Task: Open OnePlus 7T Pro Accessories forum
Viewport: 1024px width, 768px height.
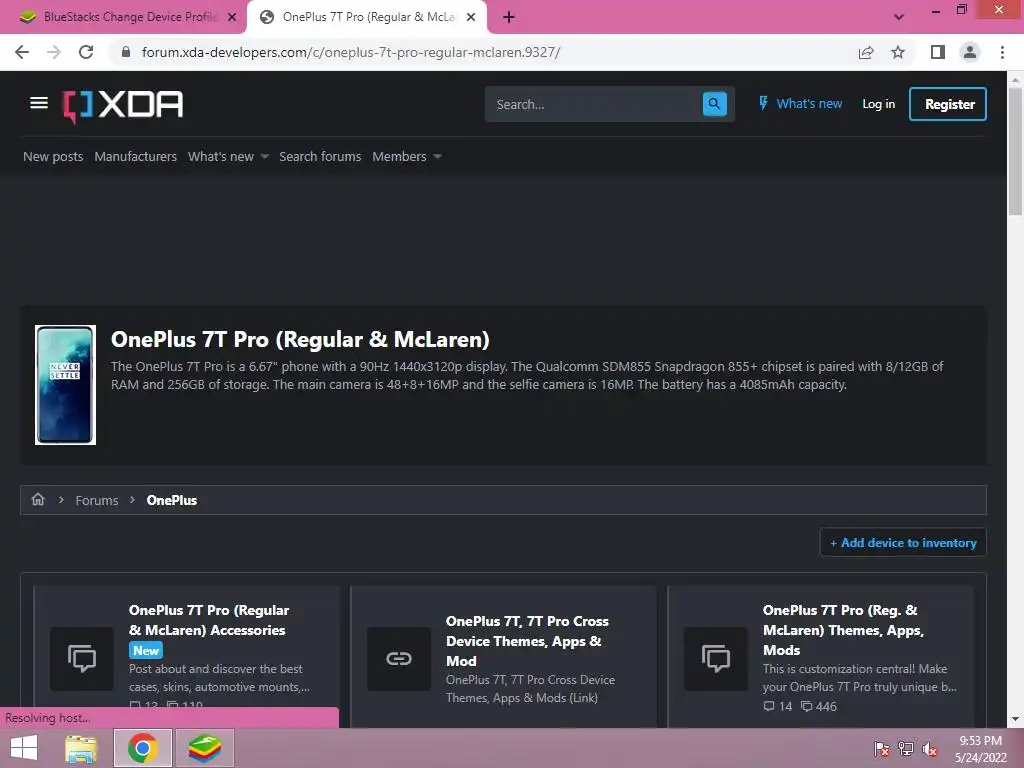Action: coord(208,620)
